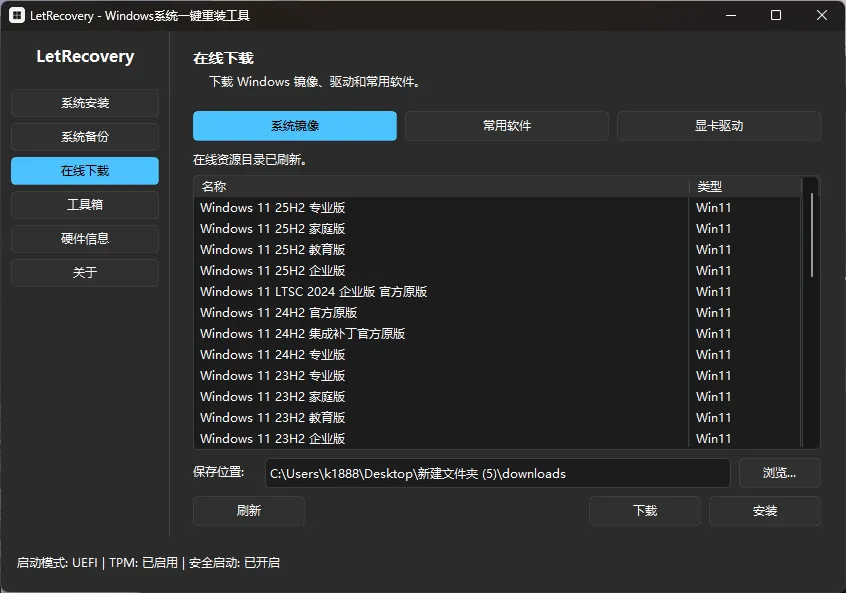Maximize the LetRecovery window
This screenshot has width=846, height=593.
pyautogui.click(x=776, y=15)
